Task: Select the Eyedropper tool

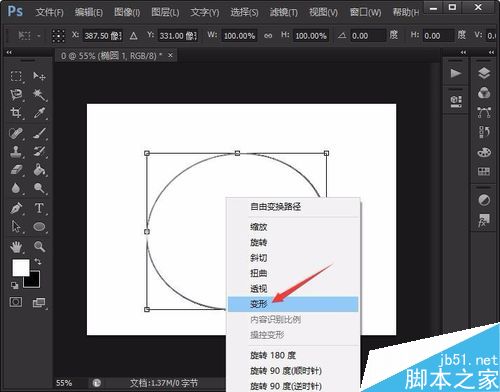Action: click(39, 113)
